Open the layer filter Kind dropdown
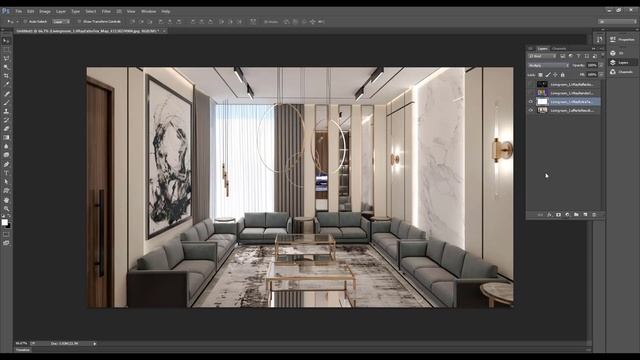Image resolution: width=640 pixels, height=360 pixels. 542,56
